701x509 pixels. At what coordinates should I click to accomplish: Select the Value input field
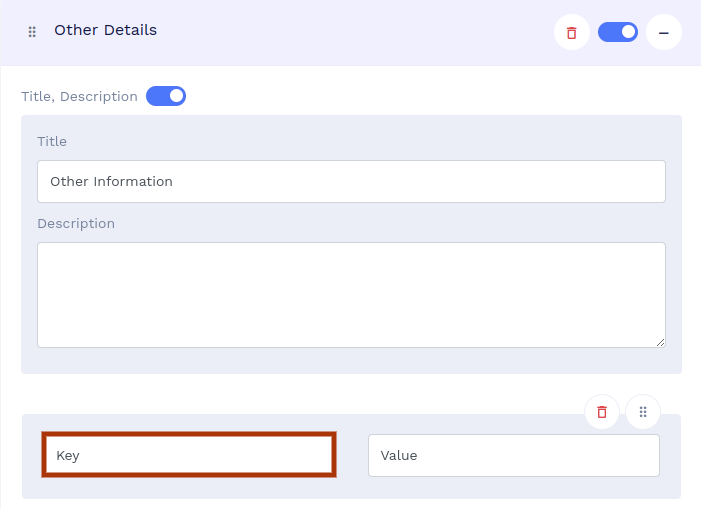coord(513,455)
